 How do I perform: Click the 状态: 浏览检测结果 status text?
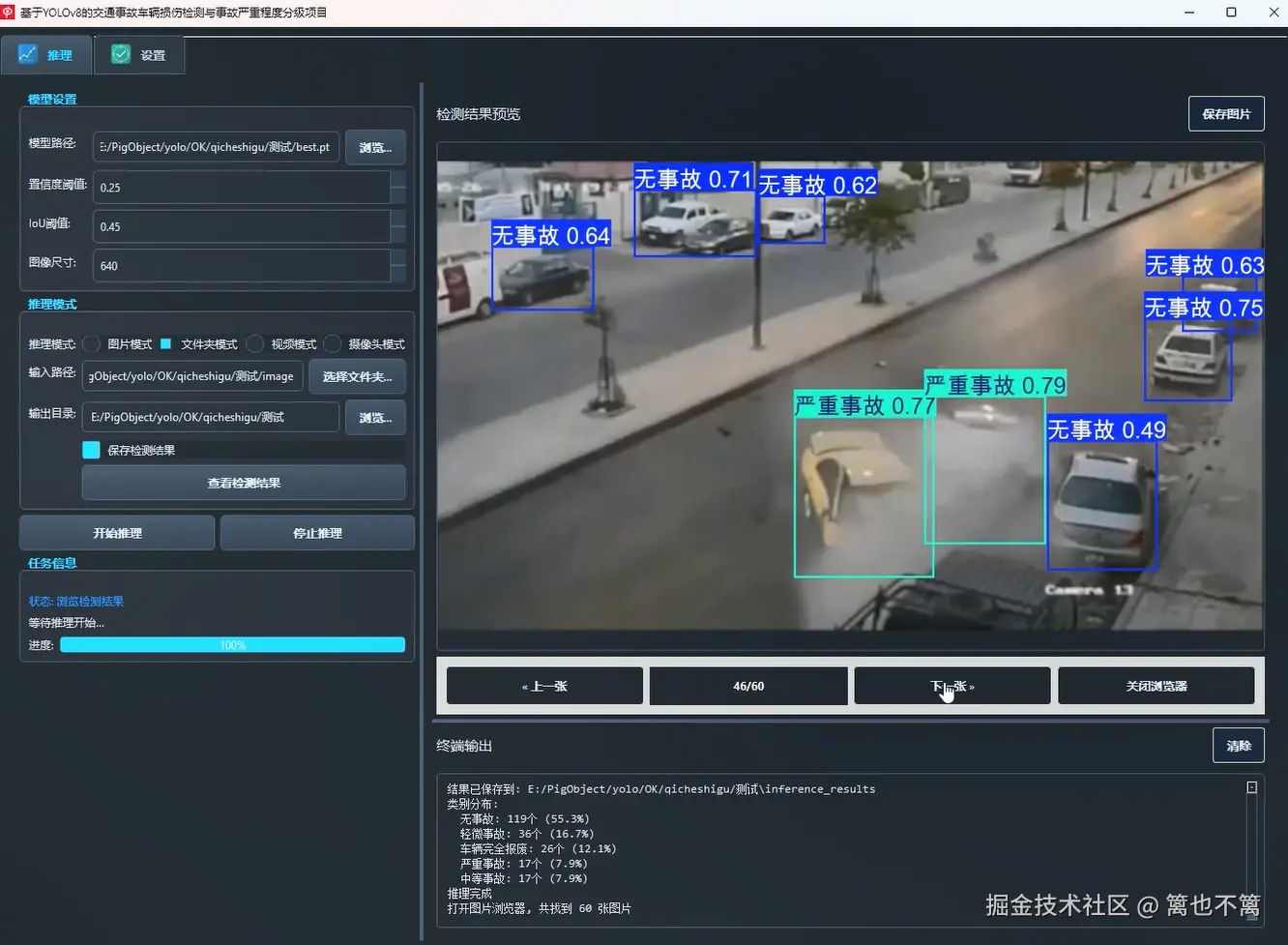coord(76,602)
